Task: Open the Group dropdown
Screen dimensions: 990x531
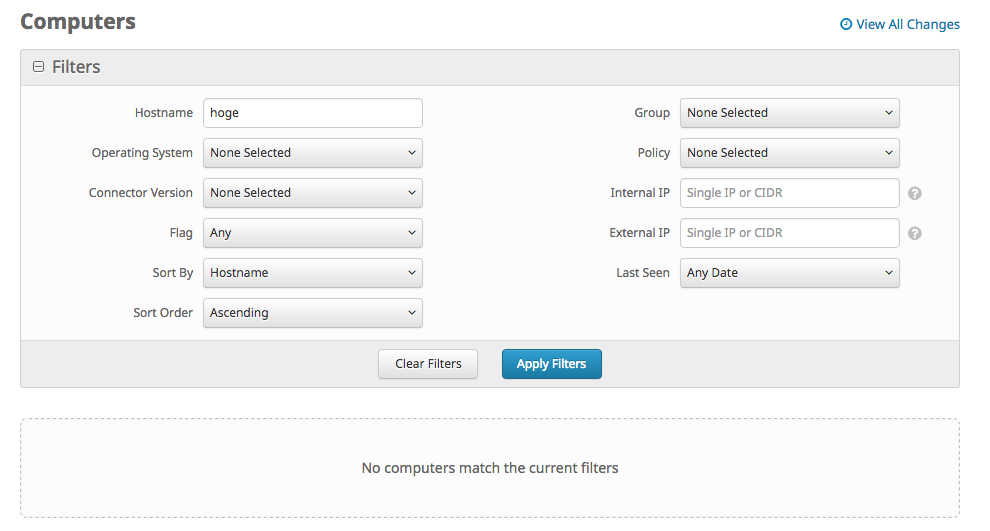Action: click(789, 113)
